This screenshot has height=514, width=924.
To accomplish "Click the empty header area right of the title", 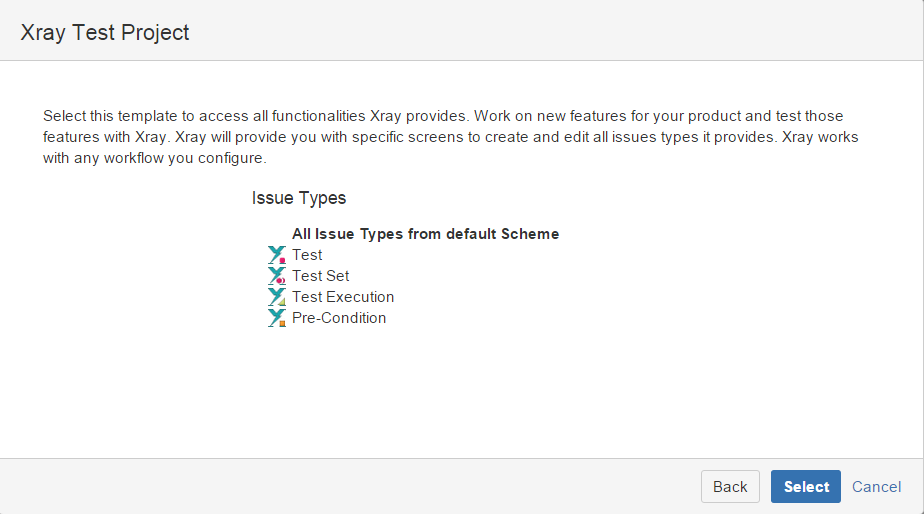I will [x=554, y=31].
